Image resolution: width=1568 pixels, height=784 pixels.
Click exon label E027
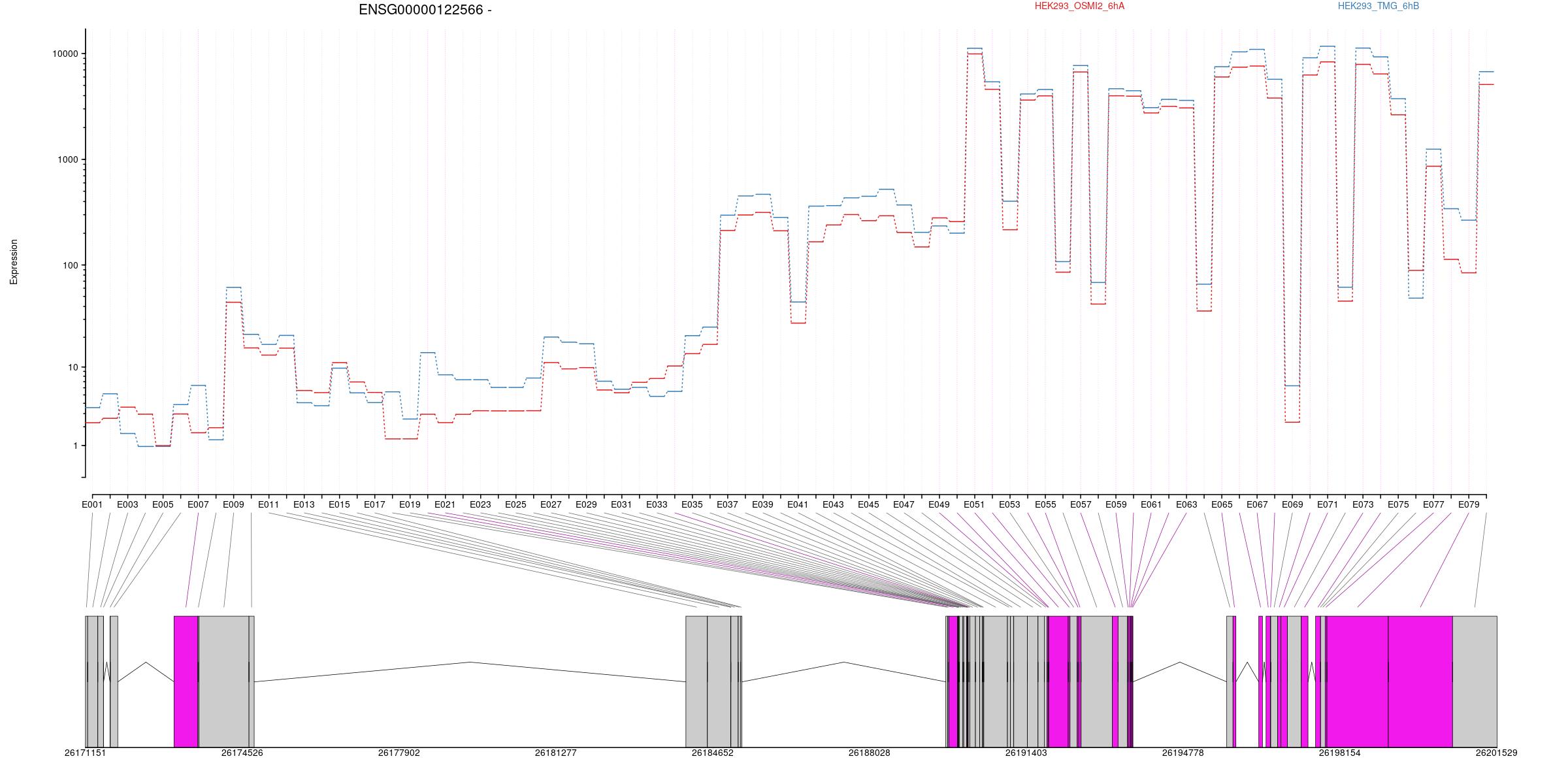(x=551, y=504)
